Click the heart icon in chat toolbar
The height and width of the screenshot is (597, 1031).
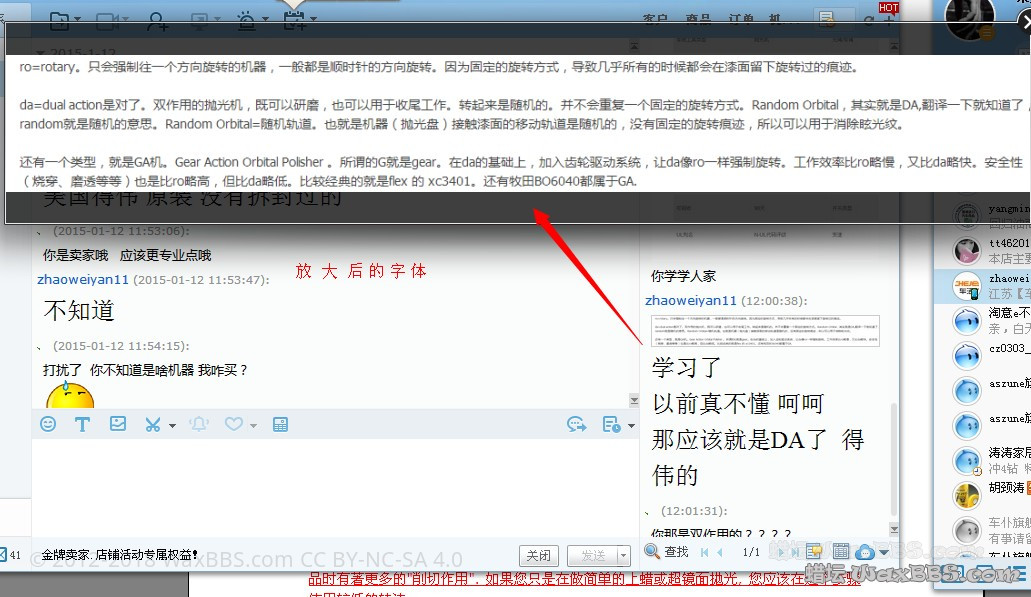[233, 424]
